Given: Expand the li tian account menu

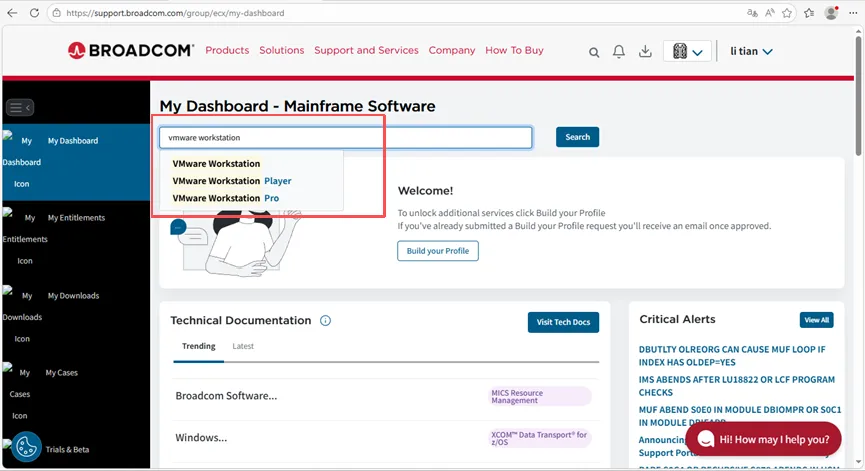Looking at the screenshot, I should click(751, 51).
